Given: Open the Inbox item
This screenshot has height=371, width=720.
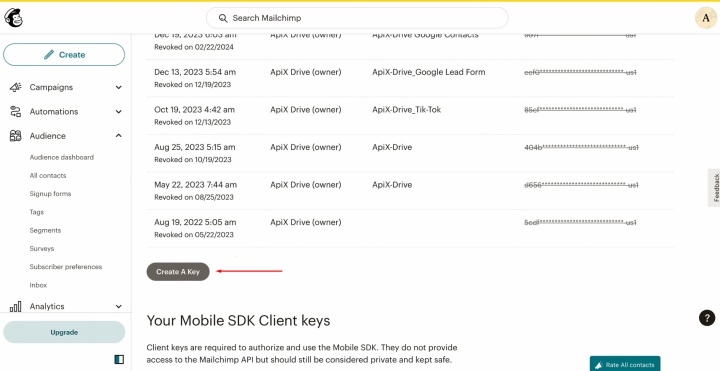Looking at the screenshot, I should pyautogui.click(x=38, y=285).
